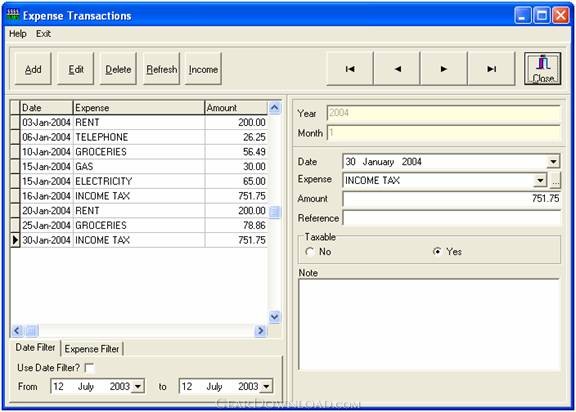Switch to the Expense Filter tab
The height and width of the screenshot is (412, 576).
92,349
